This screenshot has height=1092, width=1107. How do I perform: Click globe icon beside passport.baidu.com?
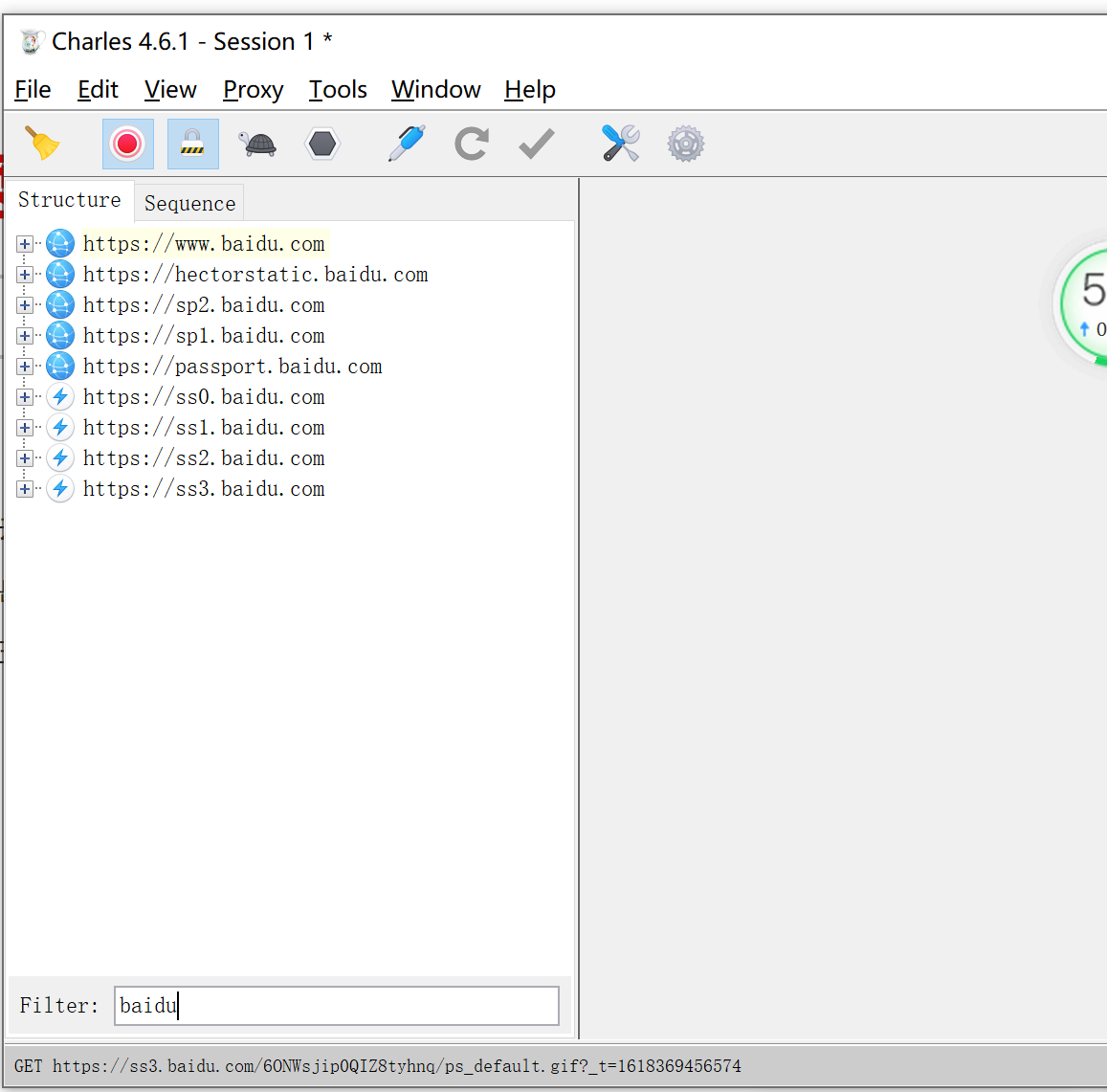(60, 366)
